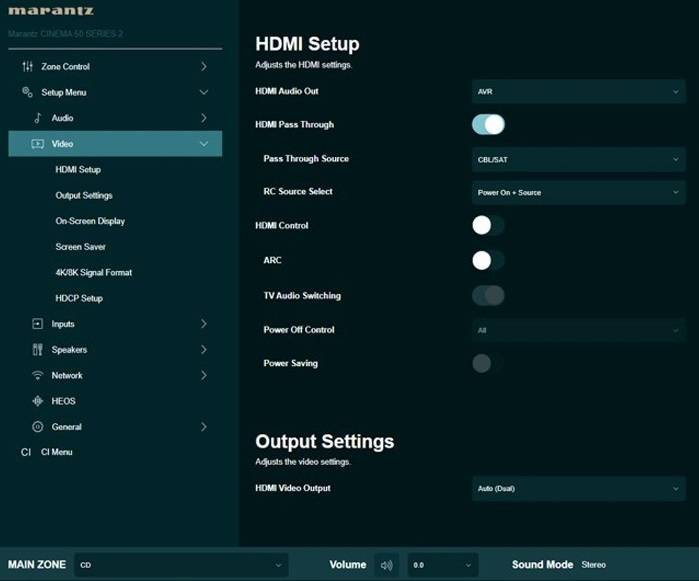The height and width of the screenshot is (581, 699).
Task: Click the HDMI Setup heading
Action: (307, 44)
